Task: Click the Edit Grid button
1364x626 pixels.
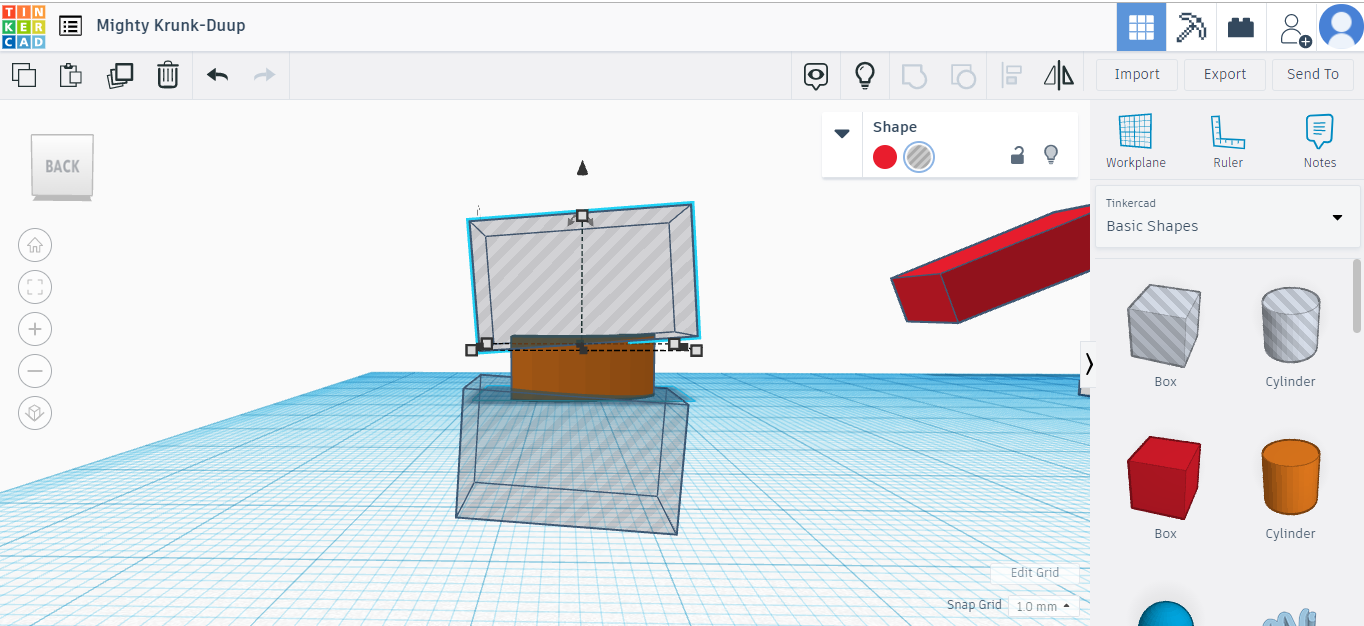Action: click(1034, 573)
